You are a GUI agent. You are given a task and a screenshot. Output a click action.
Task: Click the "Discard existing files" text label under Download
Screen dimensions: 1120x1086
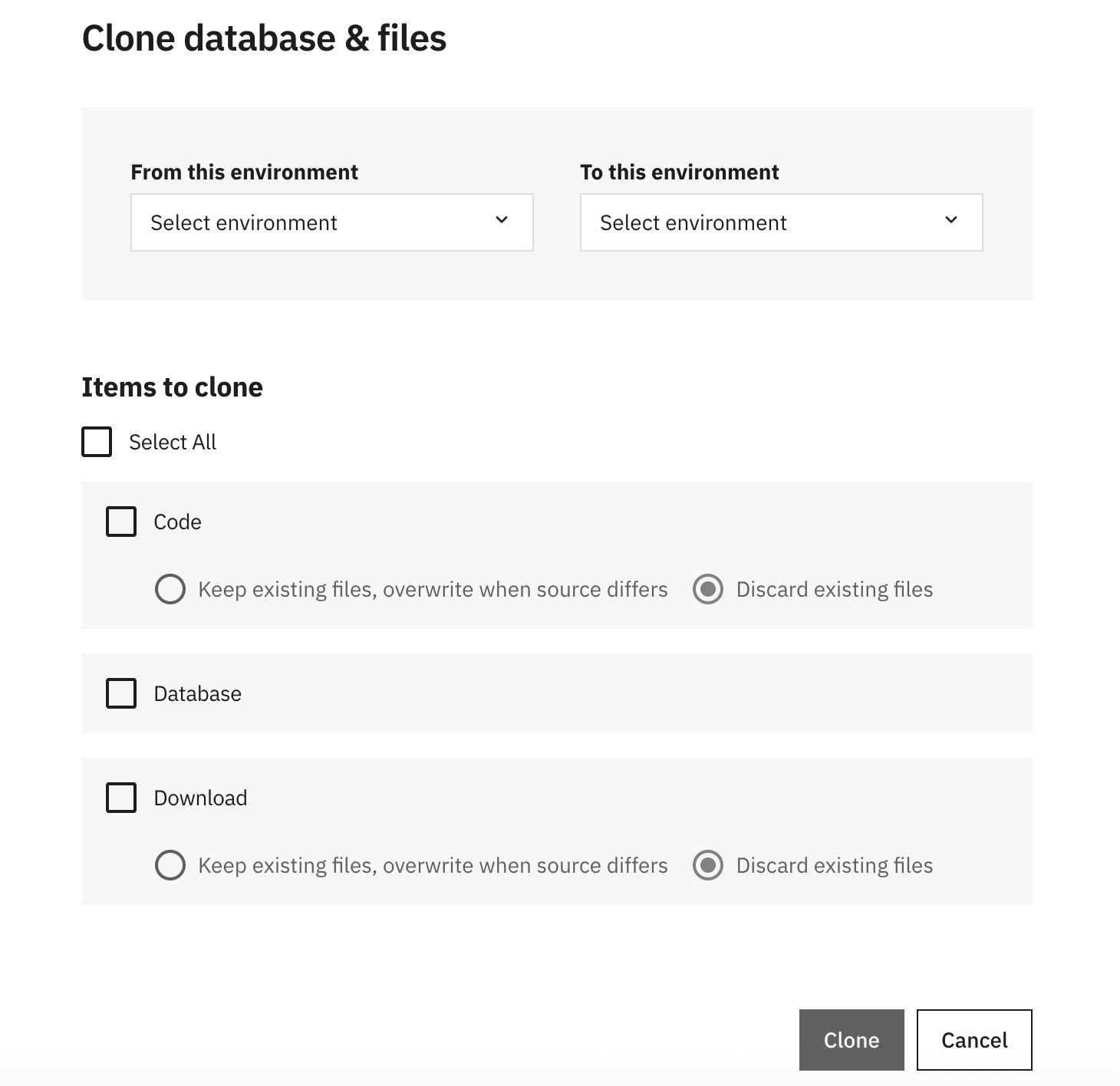tap(835, 866)
